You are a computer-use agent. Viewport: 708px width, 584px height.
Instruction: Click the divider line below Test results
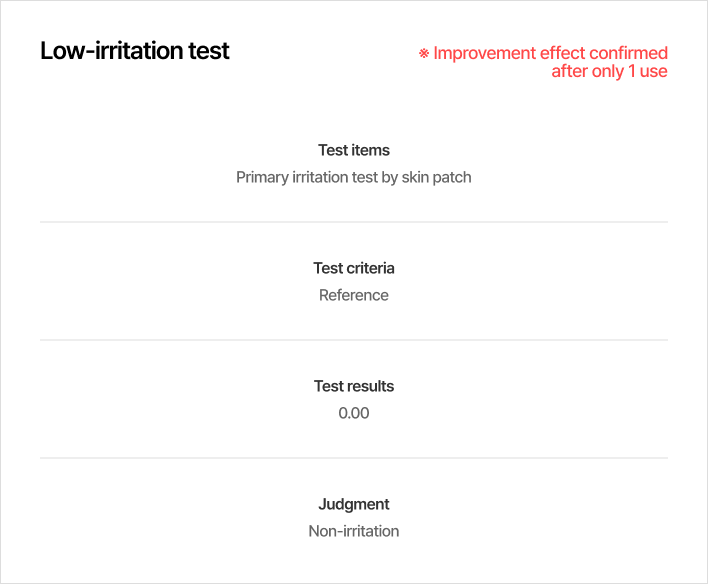(x=354, y=458)
